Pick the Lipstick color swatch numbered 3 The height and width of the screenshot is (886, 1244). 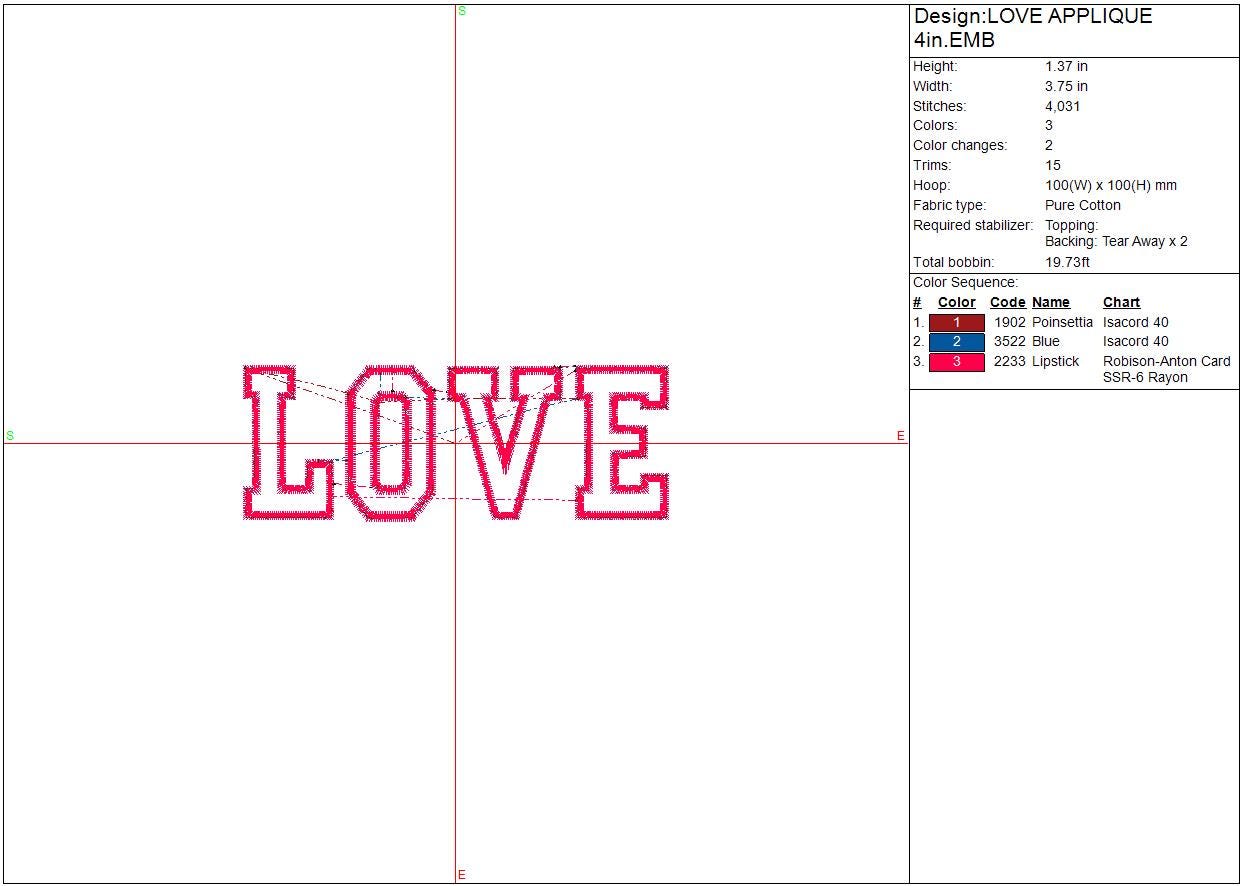coord(956,361)
